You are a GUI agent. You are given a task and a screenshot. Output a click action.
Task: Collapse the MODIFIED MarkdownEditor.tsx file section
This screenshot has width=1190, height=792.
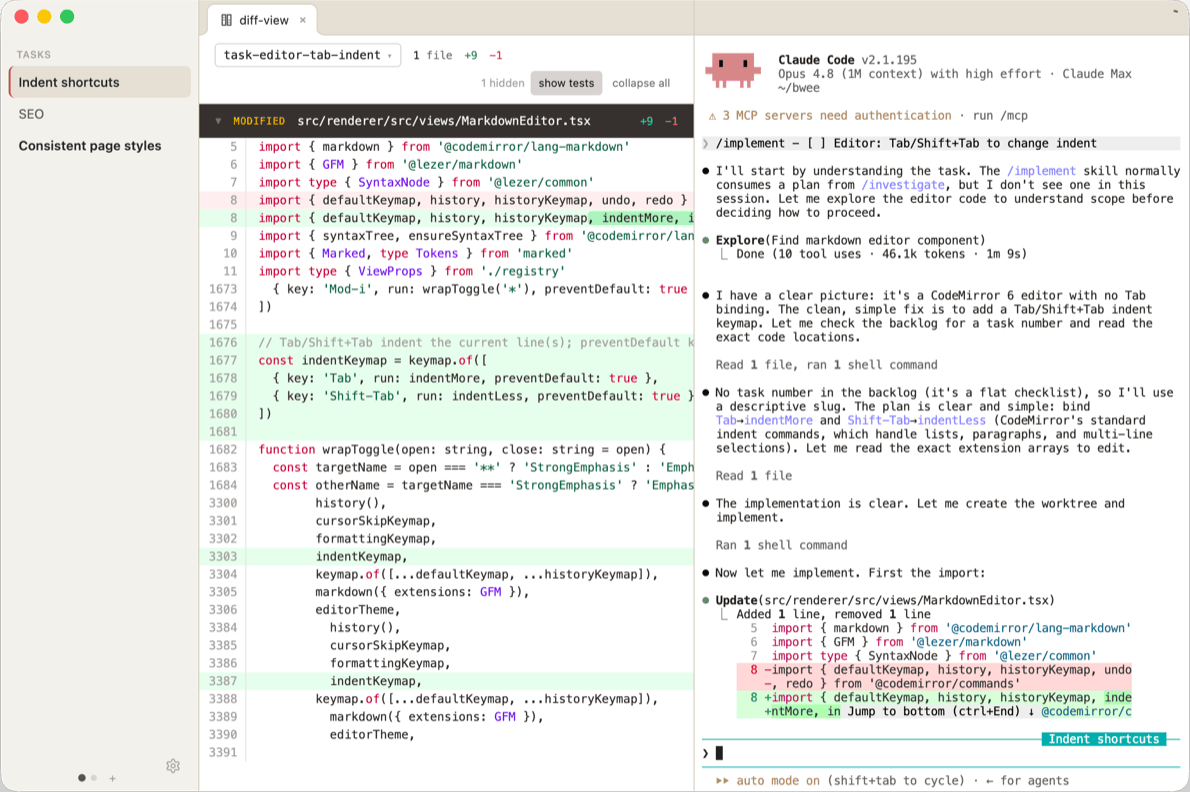(x=218, y=121)
